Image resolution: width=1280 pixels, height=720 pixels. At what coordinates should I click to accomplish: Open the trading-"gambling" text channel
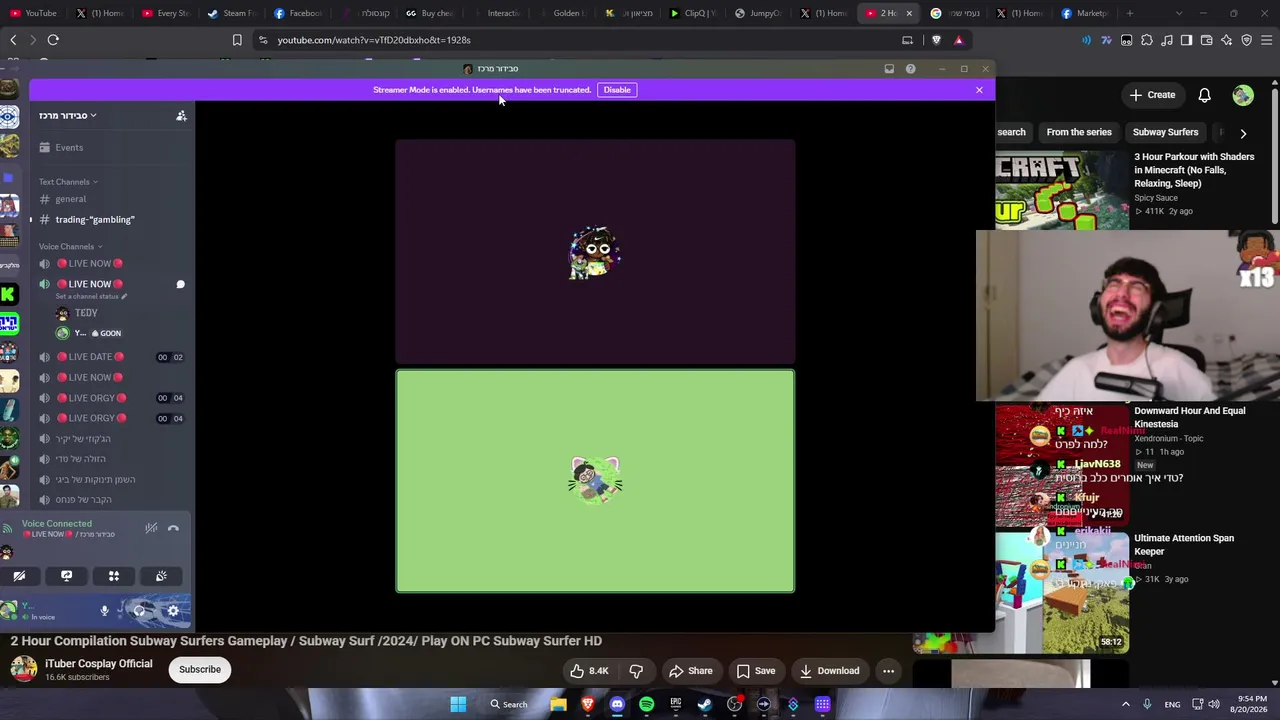pyautogui.click(x=95, y=219)
